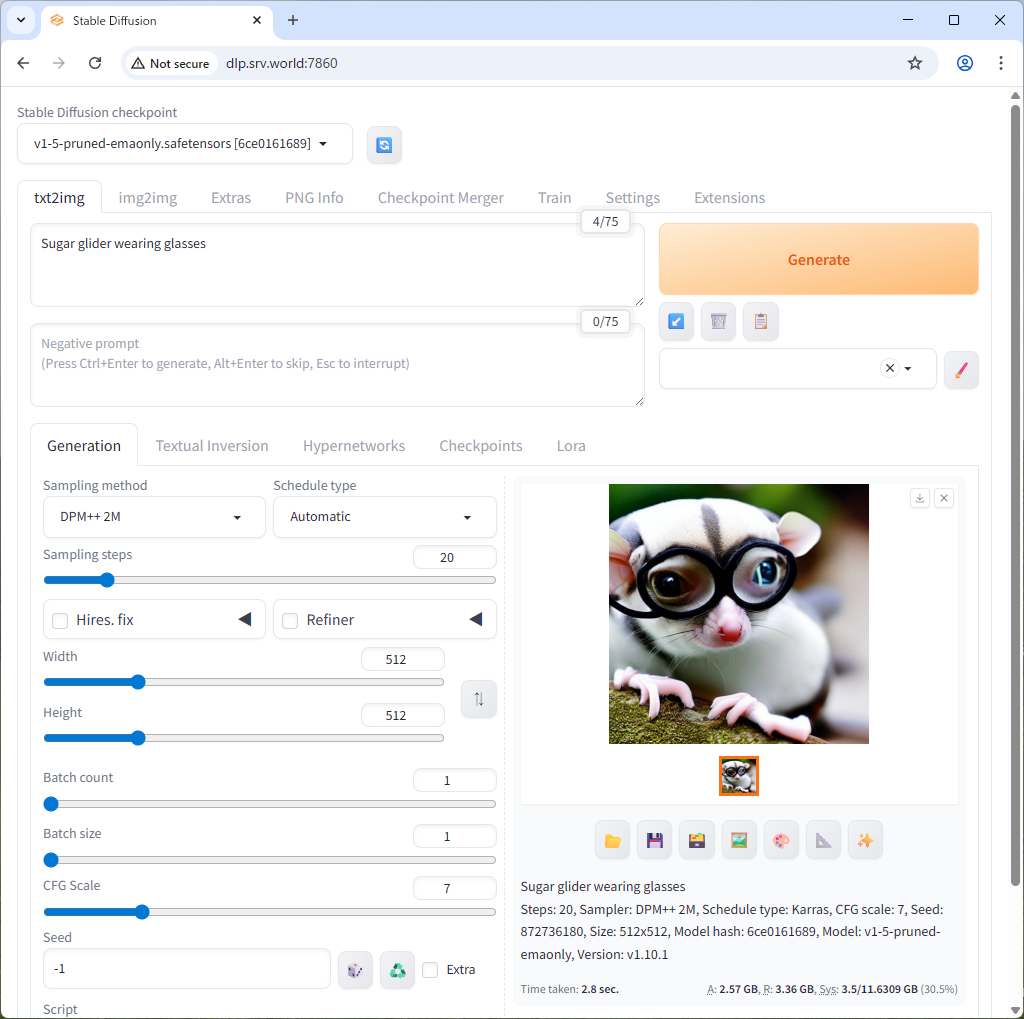Open the PNG Info tab
The width and height of the screenshot is (1024, 1019).
pyautogui.click(x=313, y=197)
